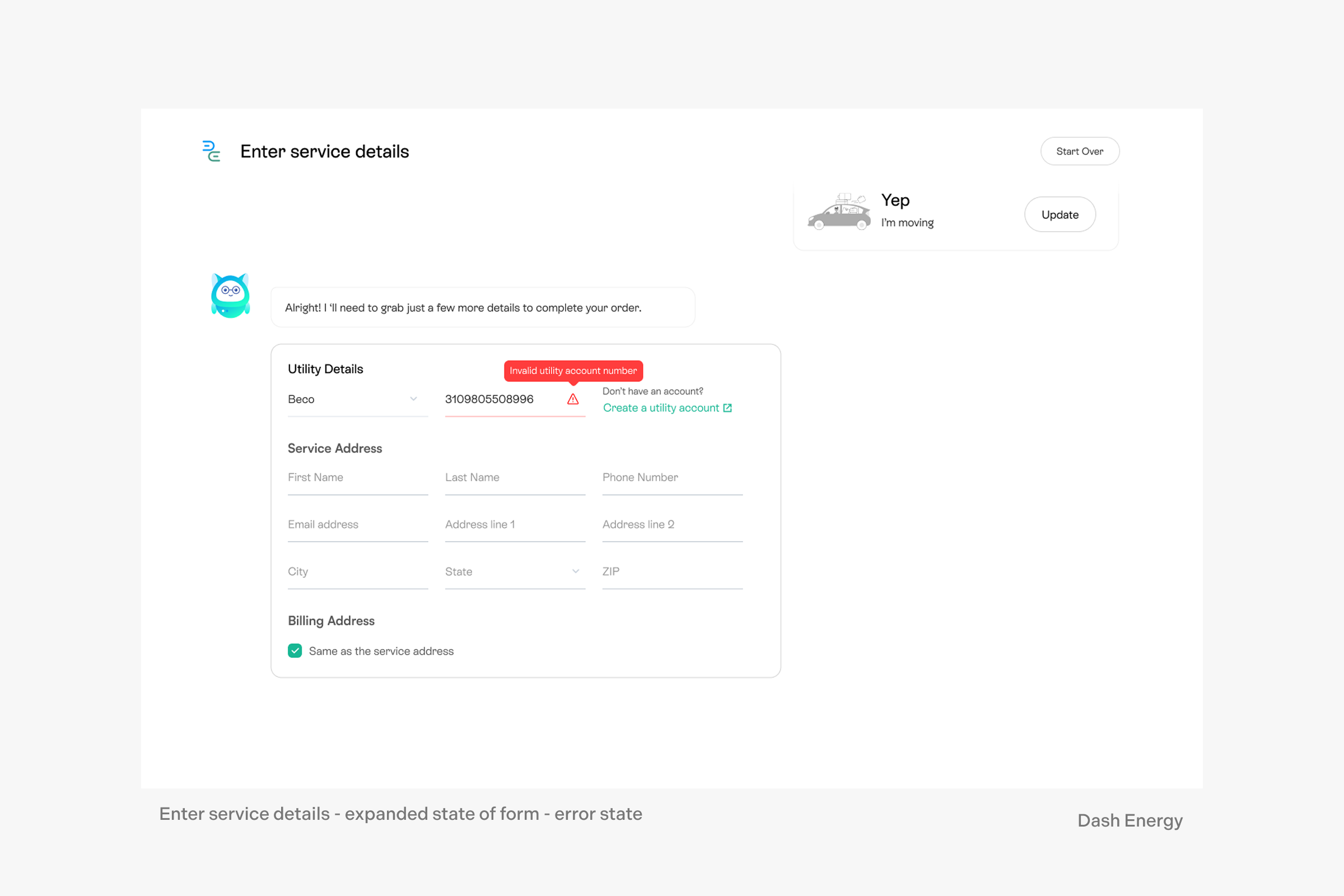Click the Update button

coord(1060,215)
